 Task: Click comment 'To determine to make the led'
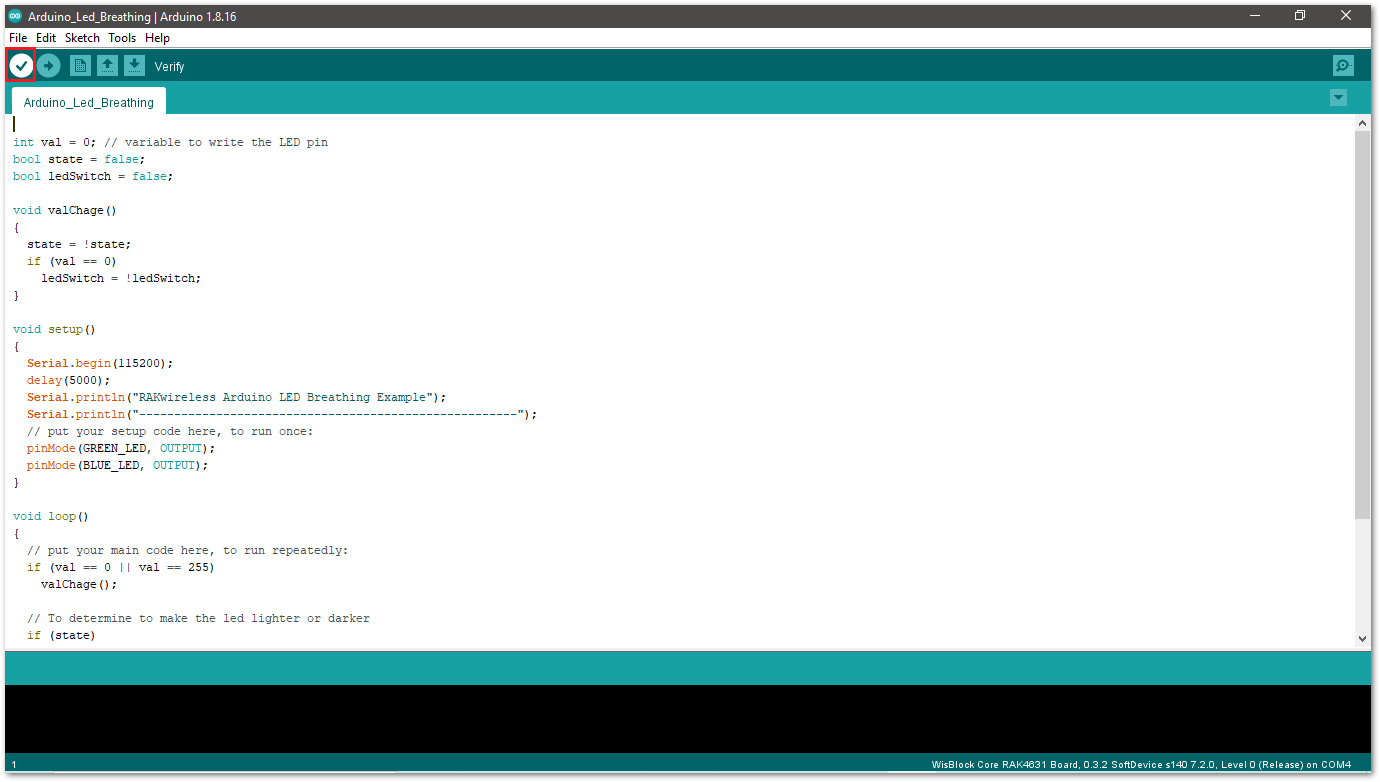click(198, 618)
